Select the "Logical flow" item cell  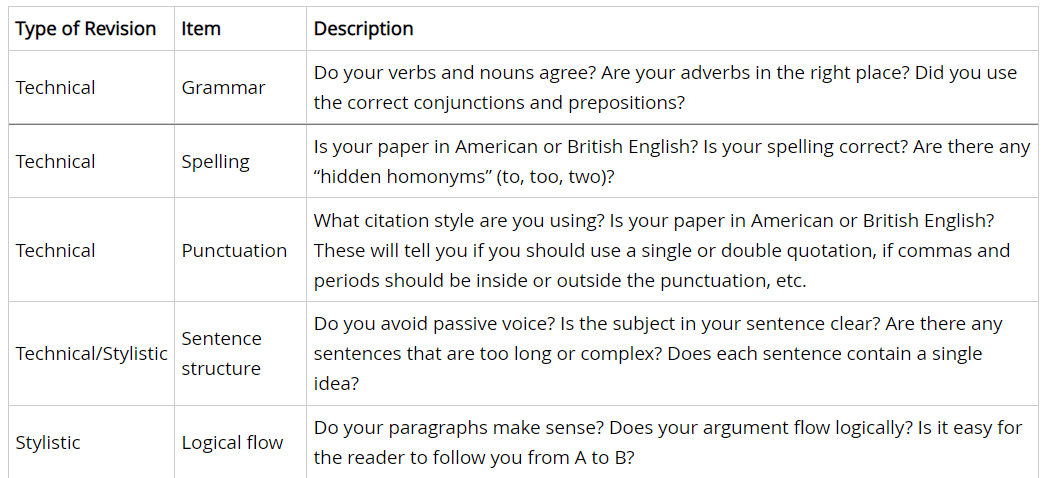point(232,442)
